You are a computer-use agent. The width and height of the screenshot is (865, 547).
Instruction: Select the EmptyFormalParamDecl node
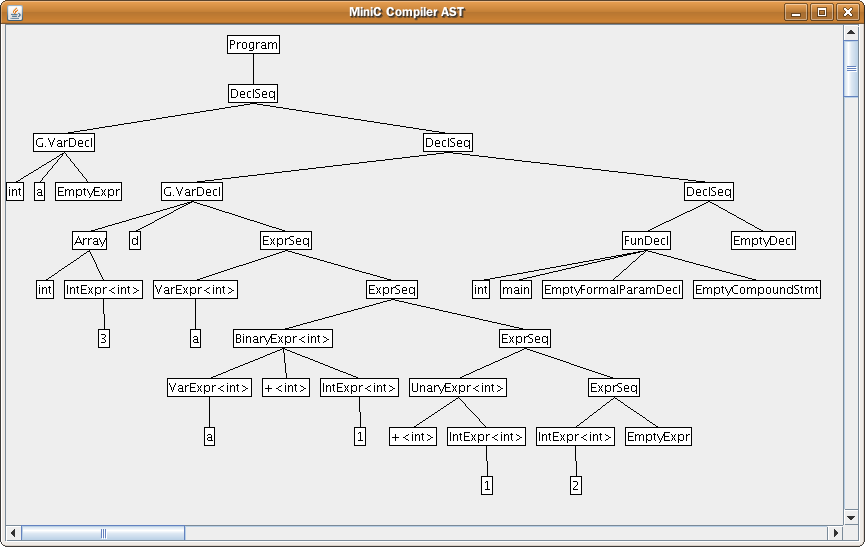612,290
